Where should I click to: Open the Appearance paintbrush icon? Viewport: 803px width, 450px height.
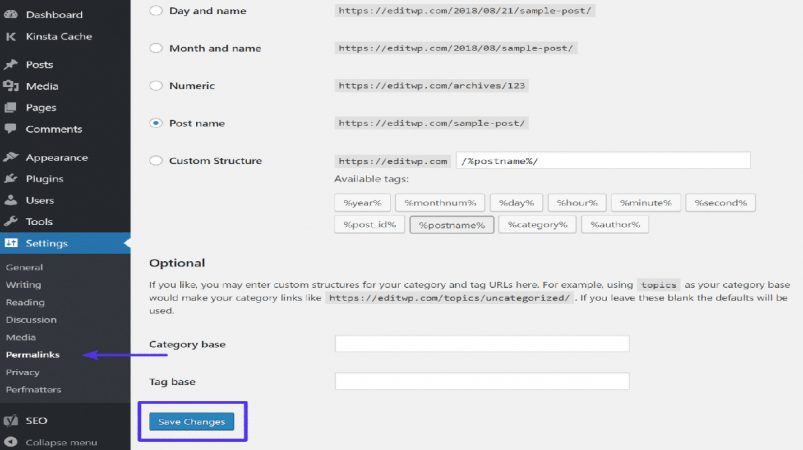point(11,157)
